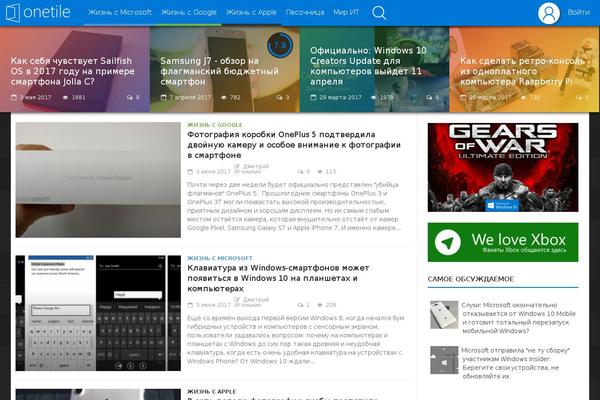Screen dimensions: 600x400
Task: Click the calendar icon next to 7 апреля 2017
Action: tap(163, 97)
